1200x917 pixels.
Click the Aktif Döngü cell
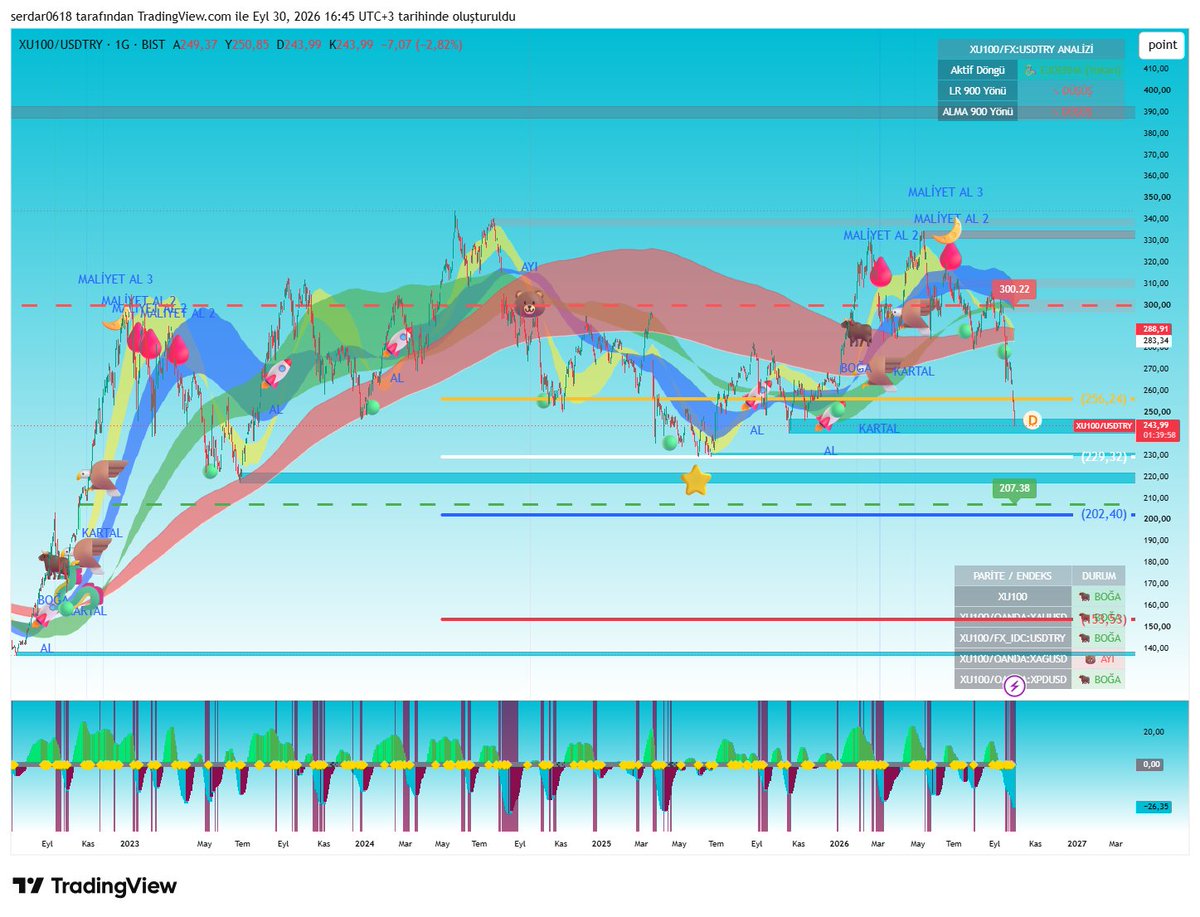pyautogui.click(x=977, y=70)
